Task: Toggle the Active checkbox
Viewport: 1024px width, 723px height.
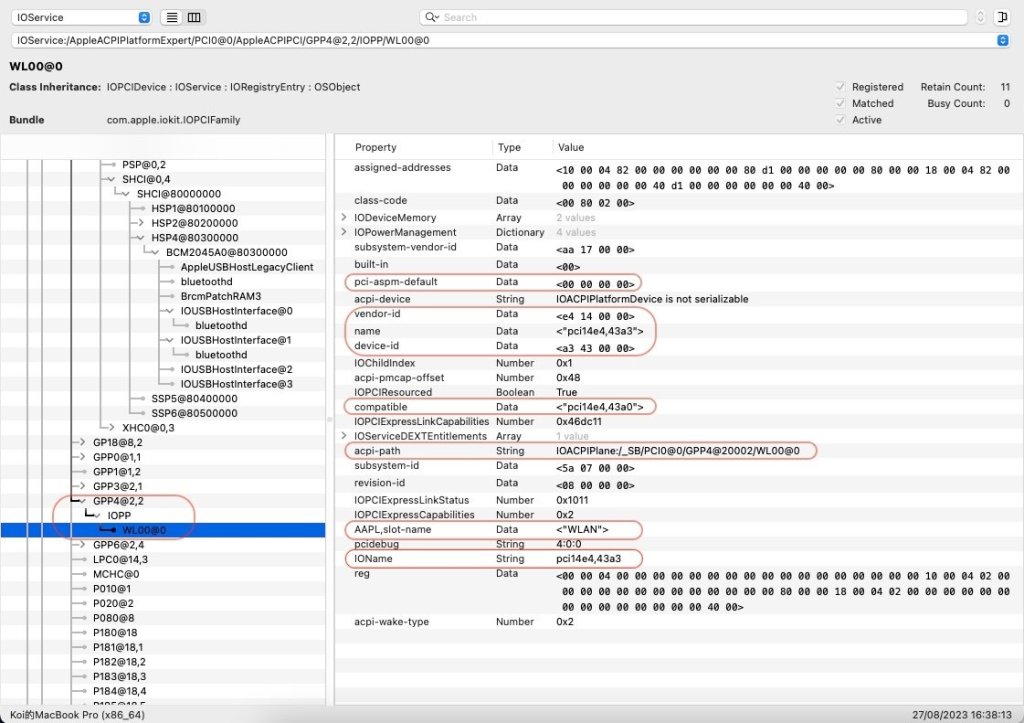Action: coord(840,120)
